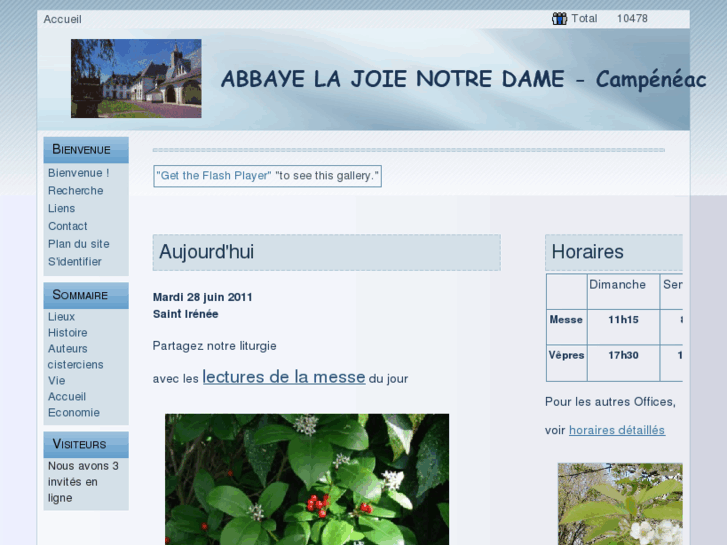Click the 11h15 Messe Dimanche cell

click(x=623, y=327)
